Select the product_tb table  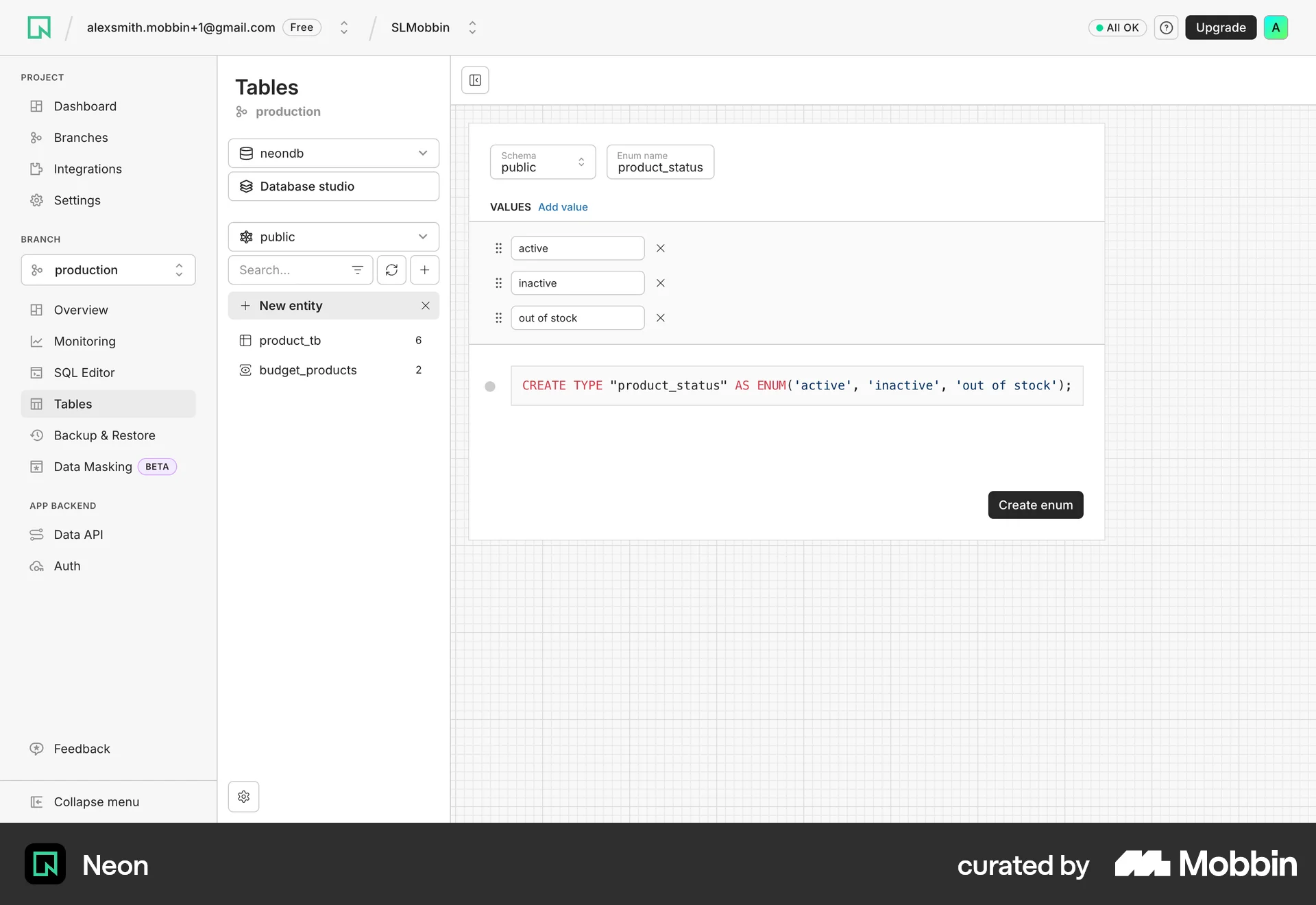334,341
